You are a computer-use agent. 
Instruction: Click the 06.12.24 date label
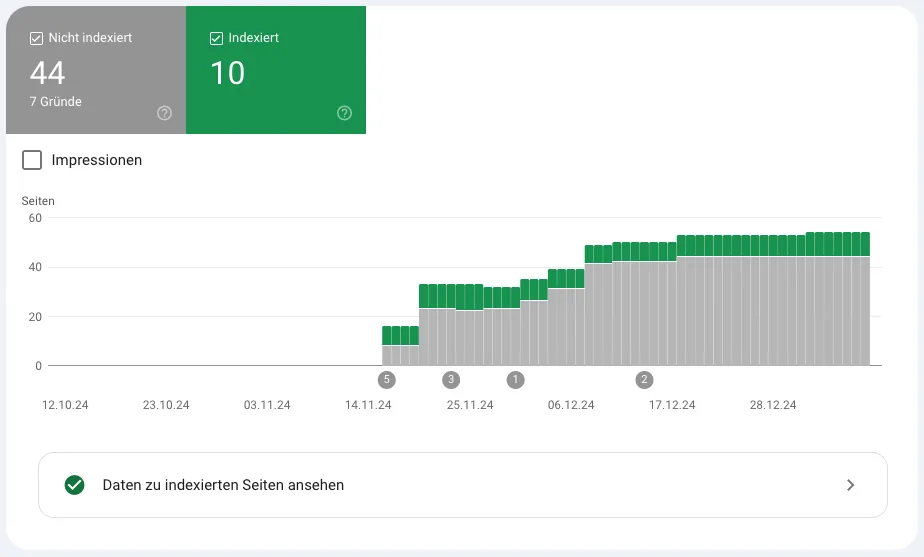571,405
